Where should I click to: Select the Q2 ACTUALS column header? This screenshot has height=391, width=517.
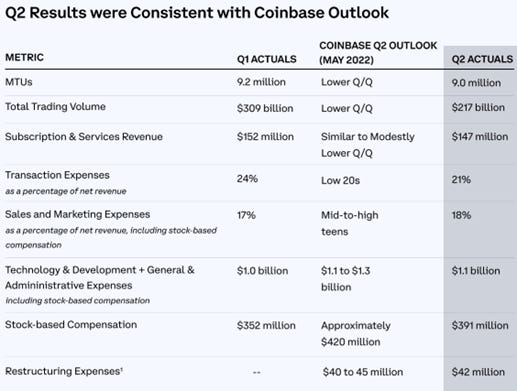482,59
